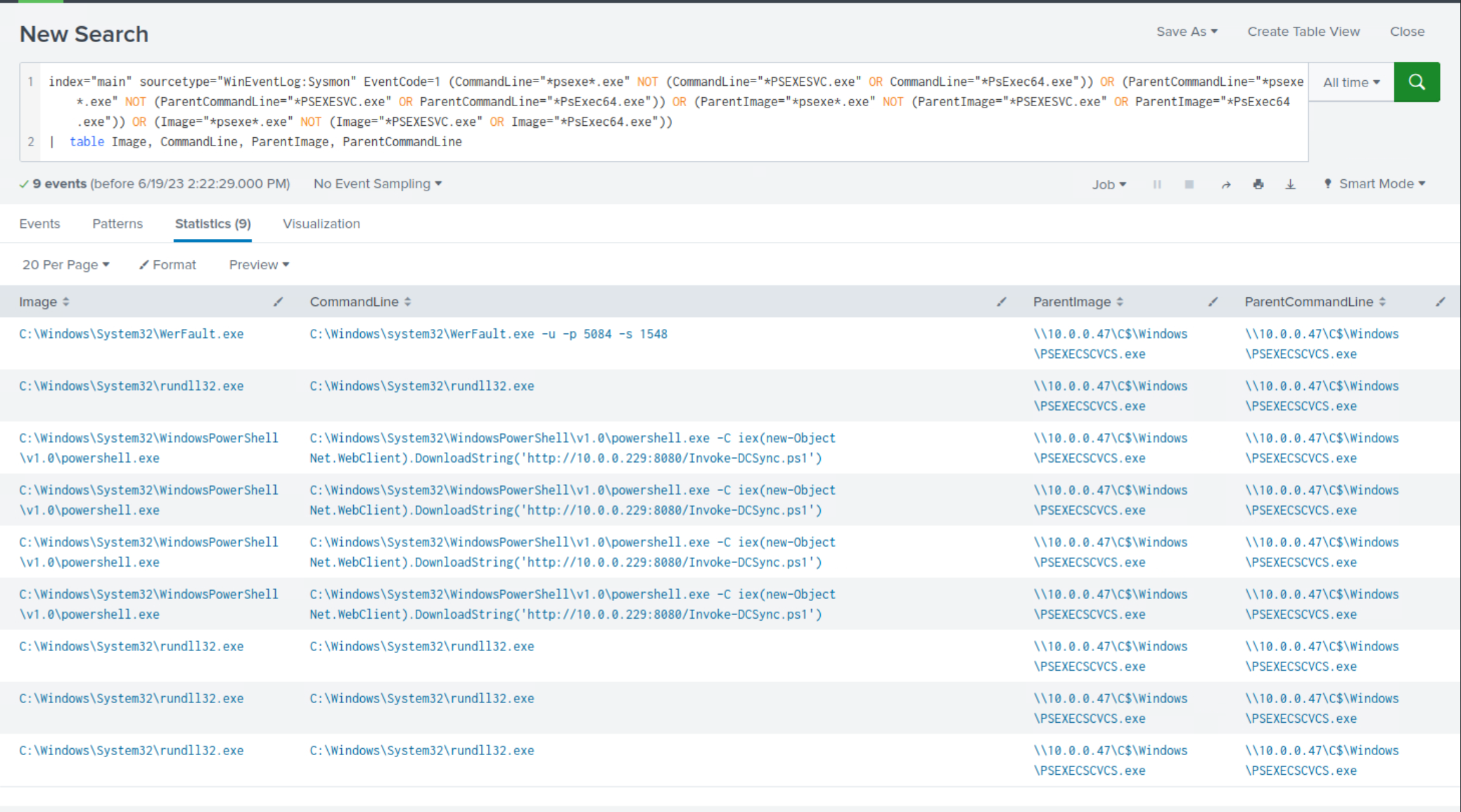Viewport: 1461px width, 812px height.
Task: Open the 20 Per Page dropdown
Action: click(x=65, y=264)
